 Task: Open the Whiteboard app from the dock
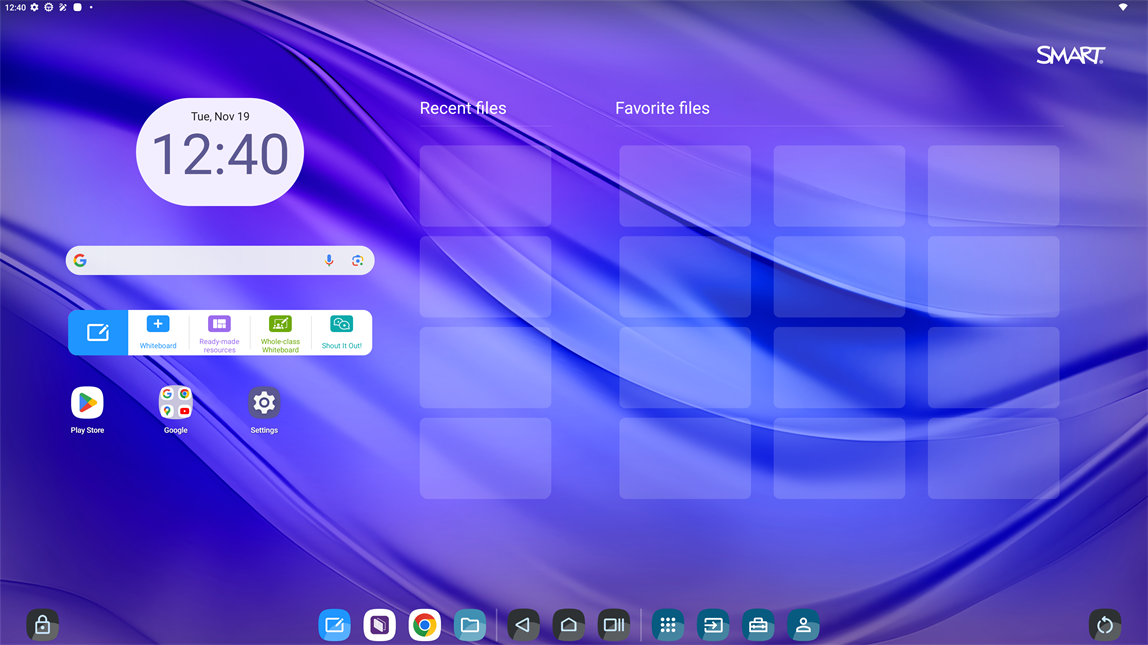334,625
